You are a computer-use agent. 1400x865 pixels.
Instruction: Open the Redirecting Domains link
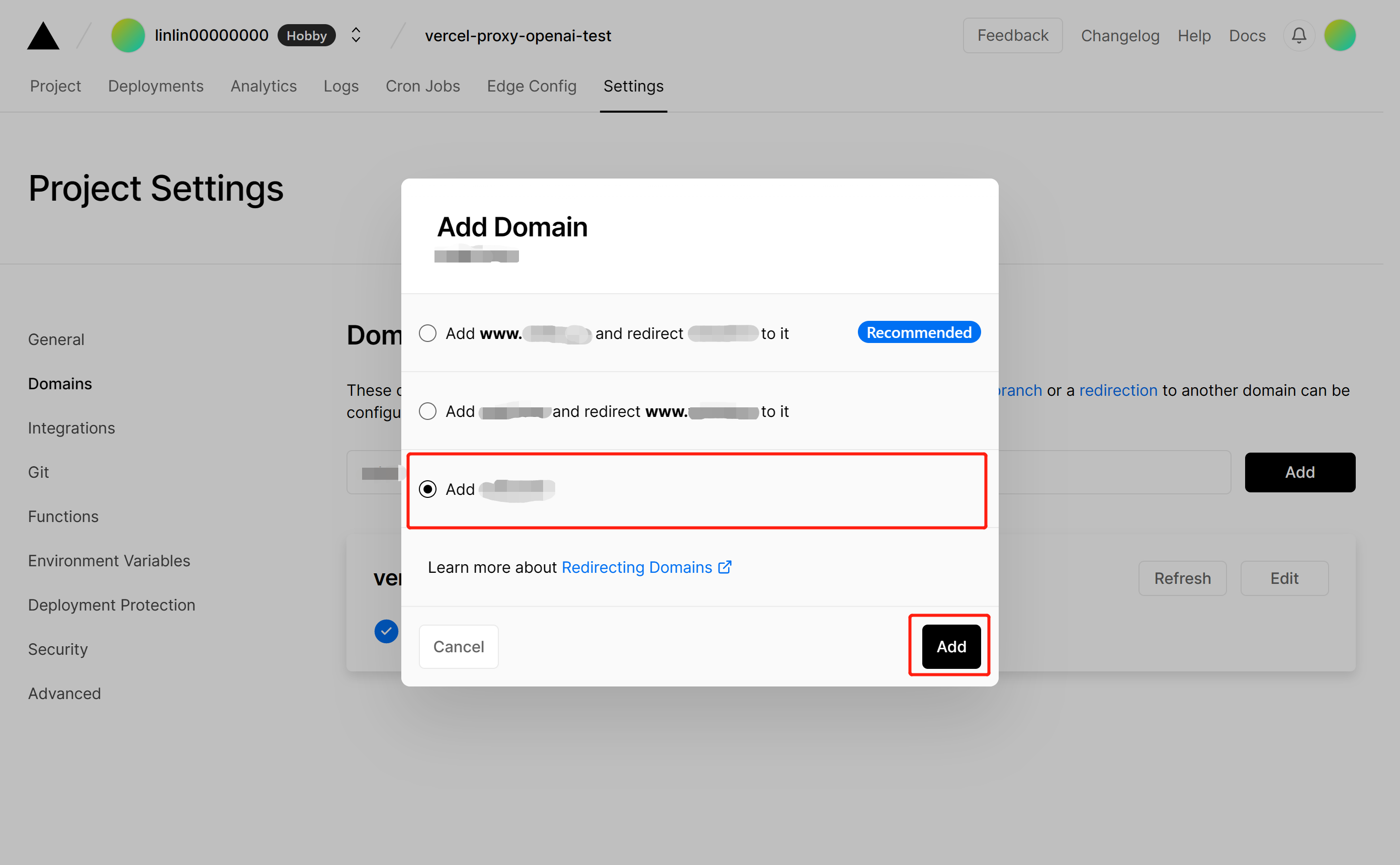(637, 567)
